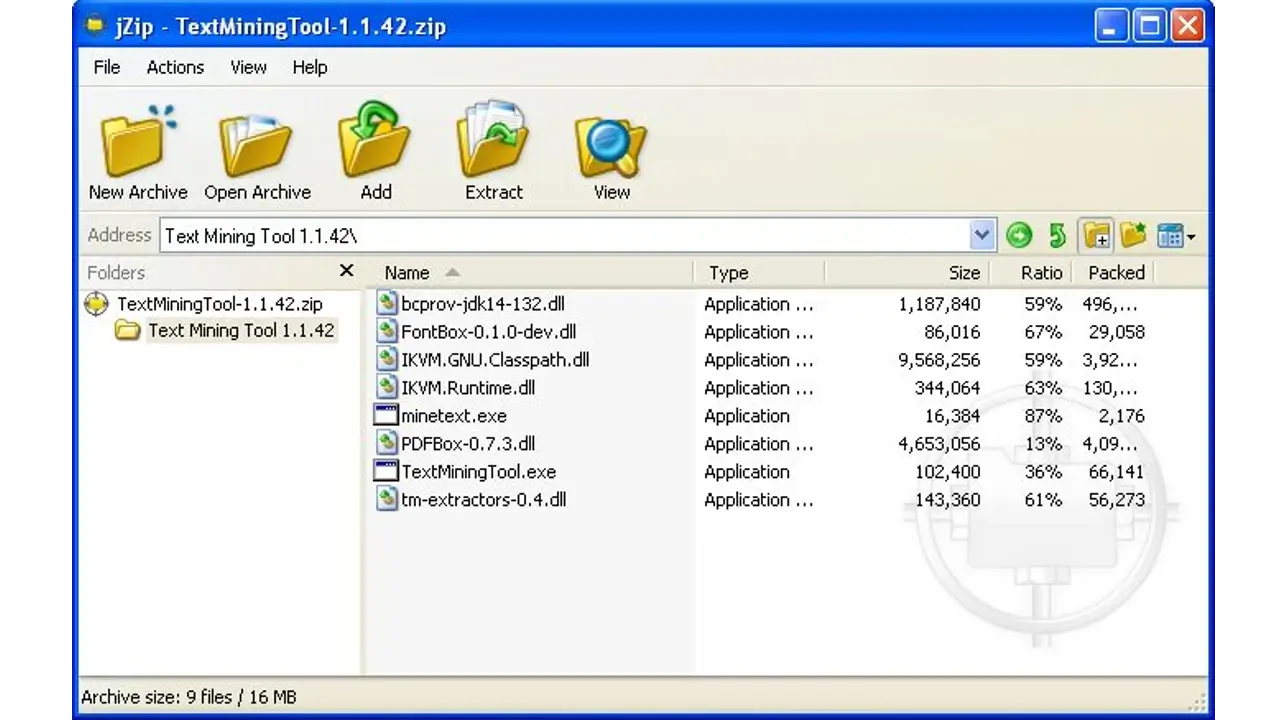The width and height of the screenshot is (1280, 720).
Task: Click the bcprov-jdk14-132.dll file icon
Action: [386, 303]
